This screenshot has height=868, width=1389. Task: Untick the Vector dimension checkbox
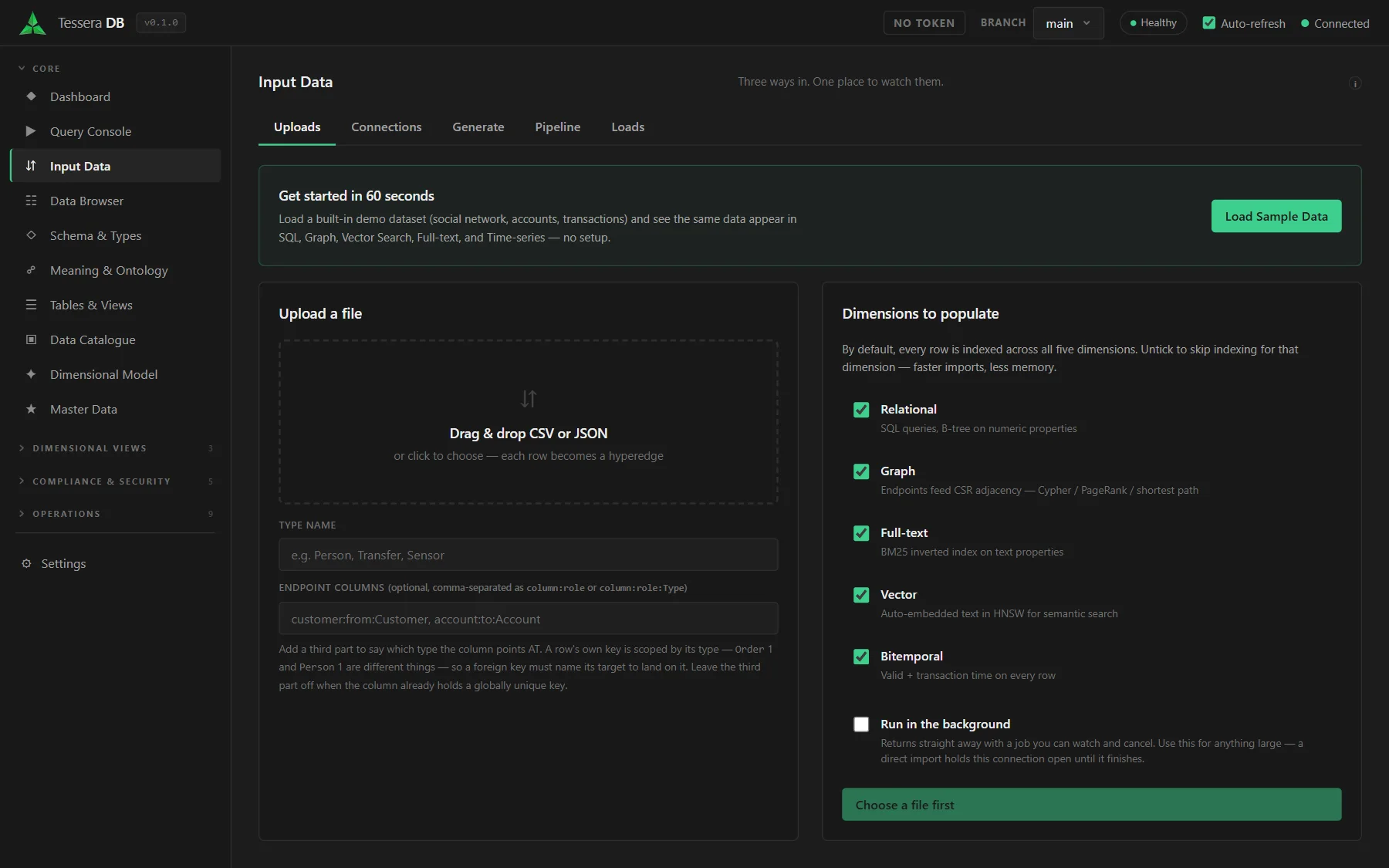[x=861, y=595]
